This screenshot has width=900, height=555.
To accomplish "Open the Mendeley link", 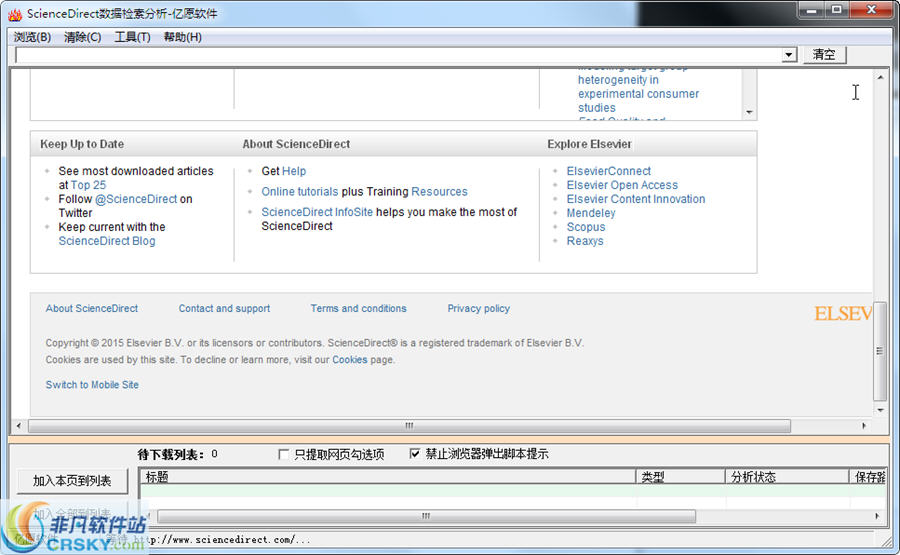I will pos(591,213).
